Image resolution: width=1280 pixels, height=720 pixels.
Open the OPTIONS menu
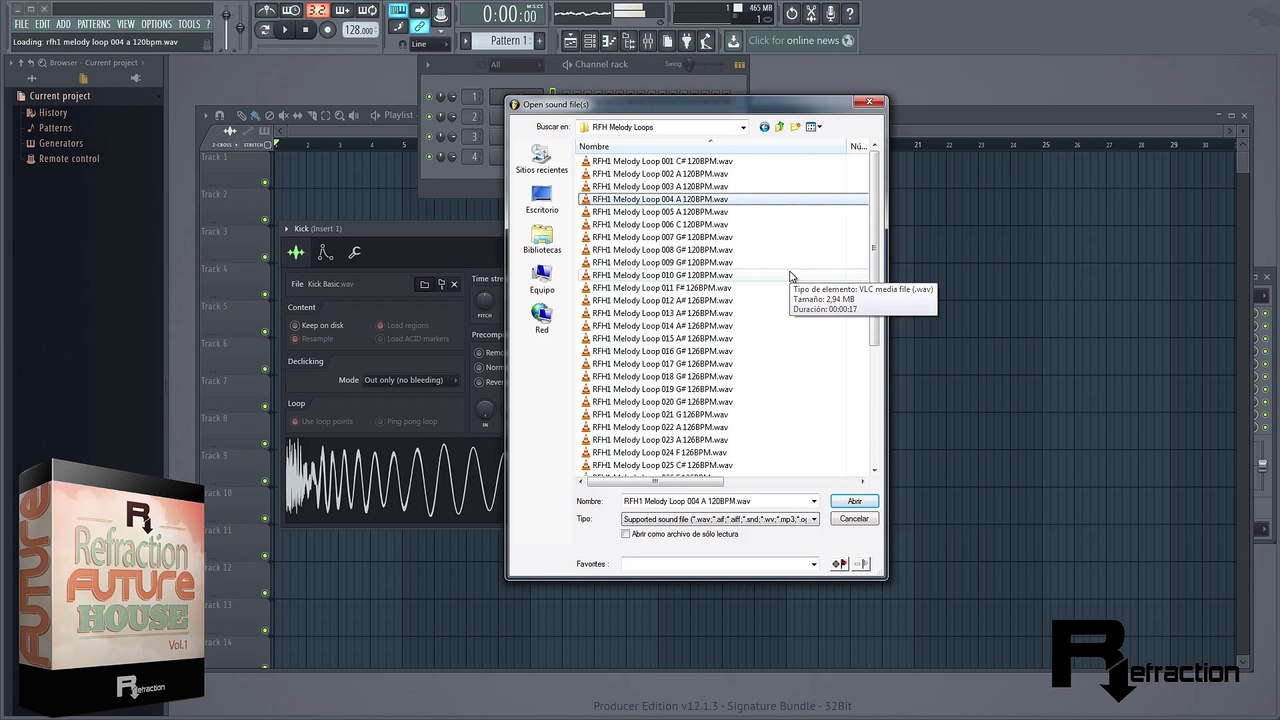(x=156, y=24)
